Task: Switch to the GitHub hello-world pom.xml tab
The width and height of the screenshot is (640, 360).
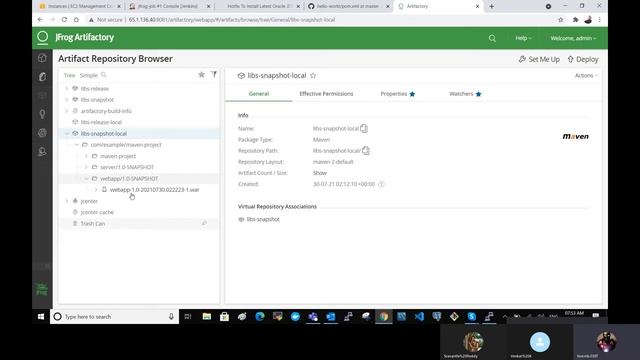Action: click(348, 6)
